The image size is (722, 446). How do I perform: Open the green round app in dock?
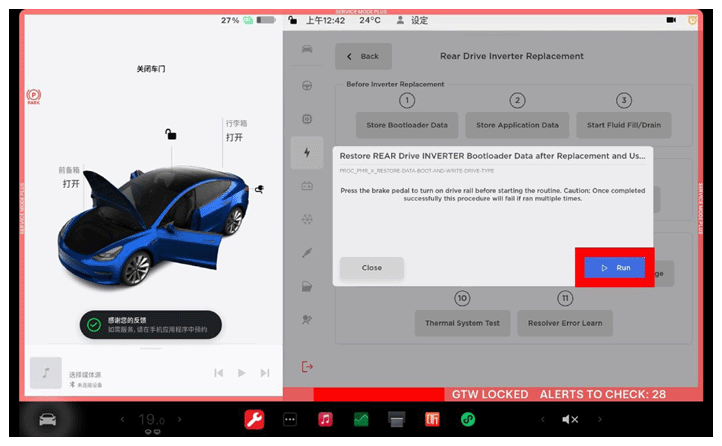click(x=468, y=419)
